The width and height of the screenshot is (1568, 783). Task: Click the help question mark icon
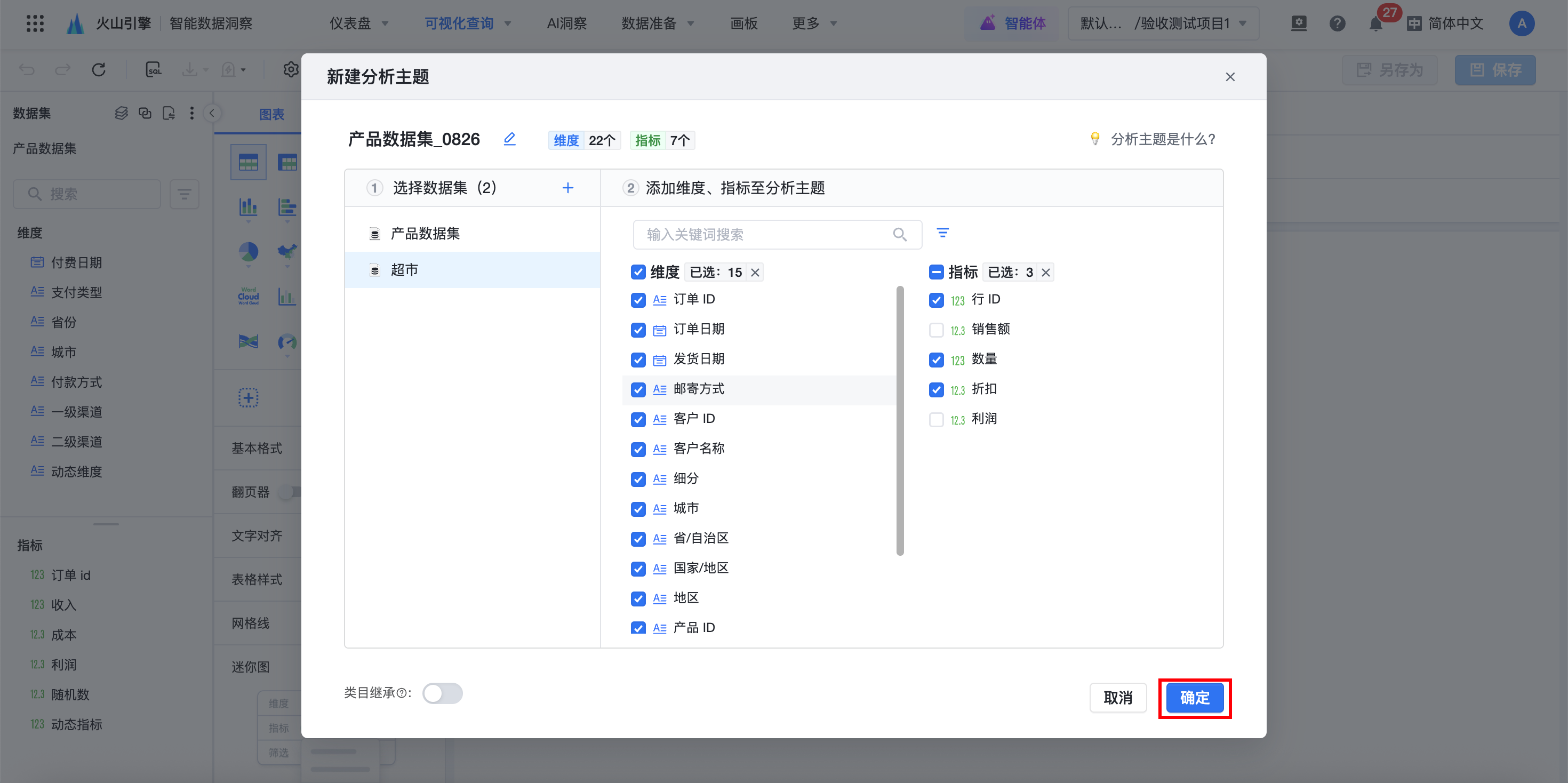pyautogui.click(x=1337, y=24)
